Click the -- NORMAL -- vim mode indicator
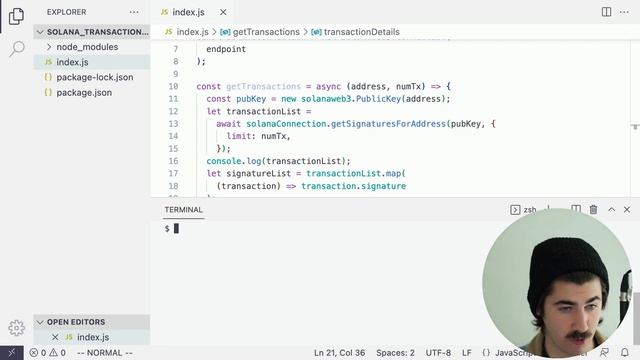Screen dimensions: 640x360 (104, 353)
